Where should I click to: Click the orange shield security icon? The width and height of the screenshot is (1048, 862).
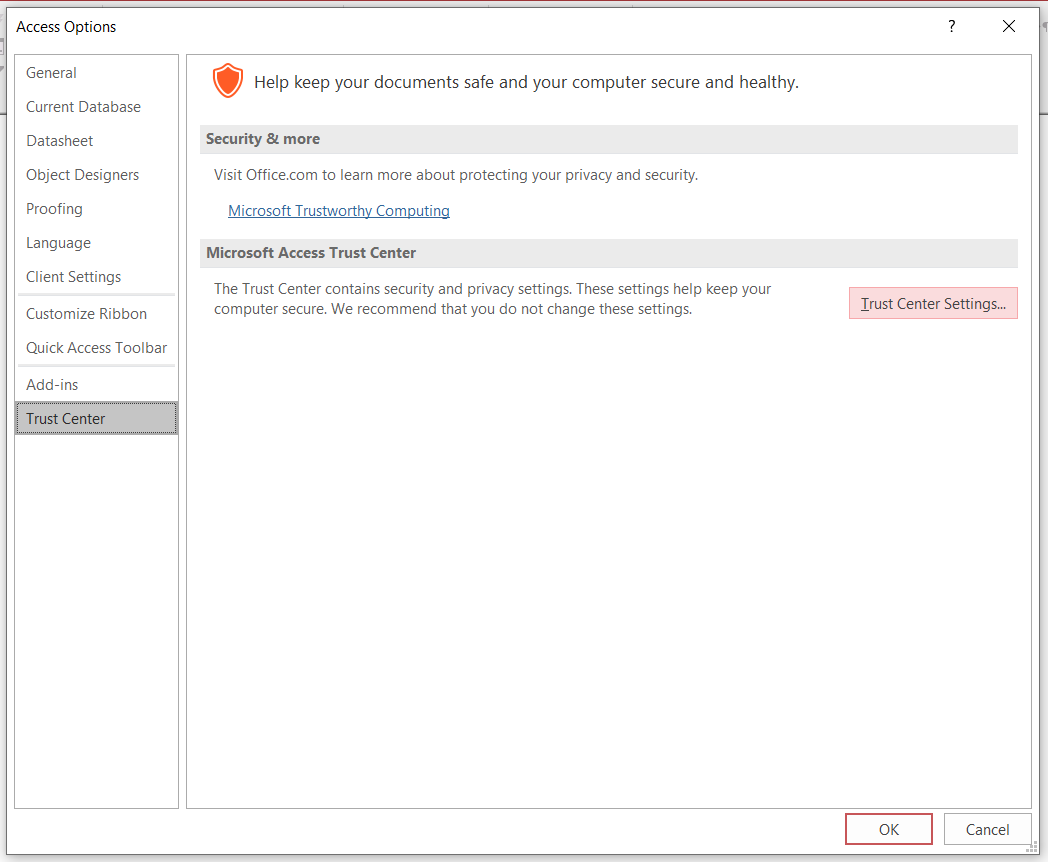pos(228,81)
